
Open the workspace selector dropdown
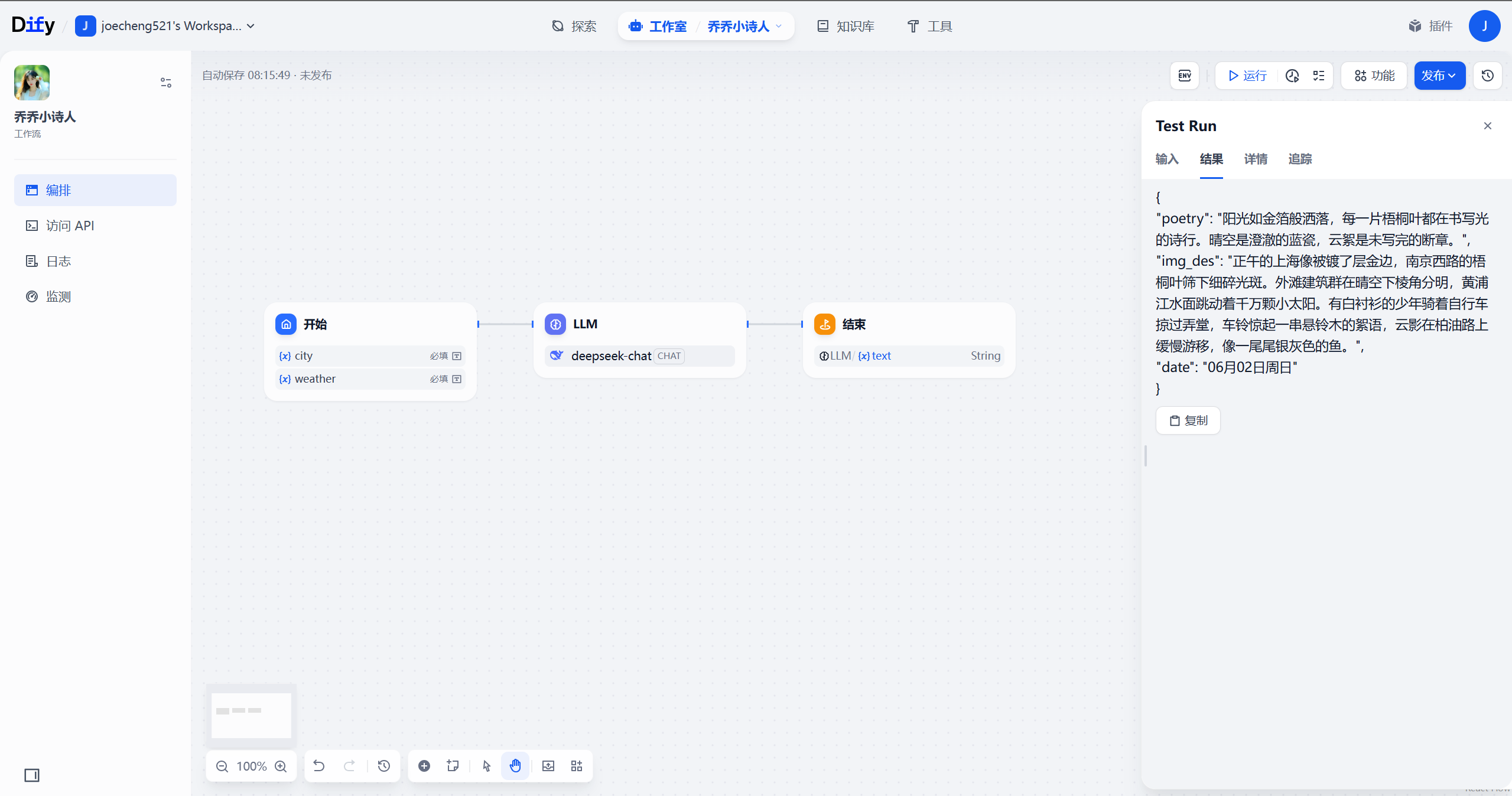point(165,26)
